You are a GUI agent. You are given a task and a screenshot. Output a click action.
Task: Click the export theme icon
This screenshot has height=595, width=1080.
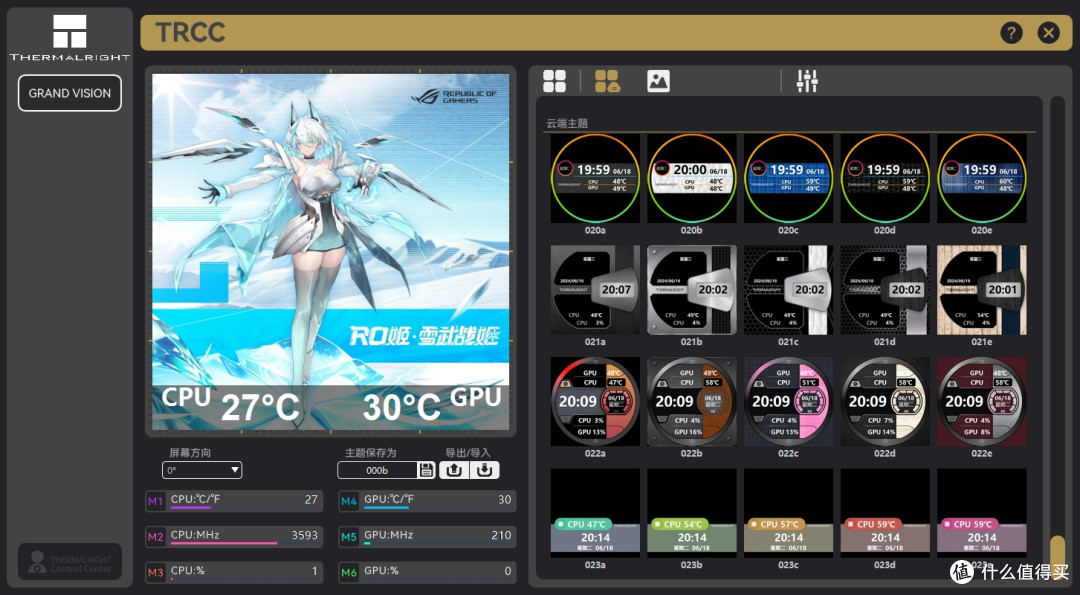454,470
